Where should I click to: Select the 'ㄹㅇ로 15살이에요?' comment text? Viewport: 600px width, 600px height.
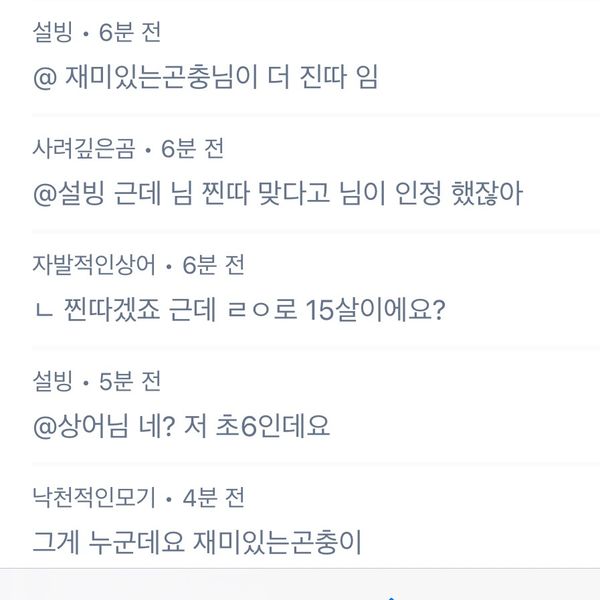coord(336,310)
